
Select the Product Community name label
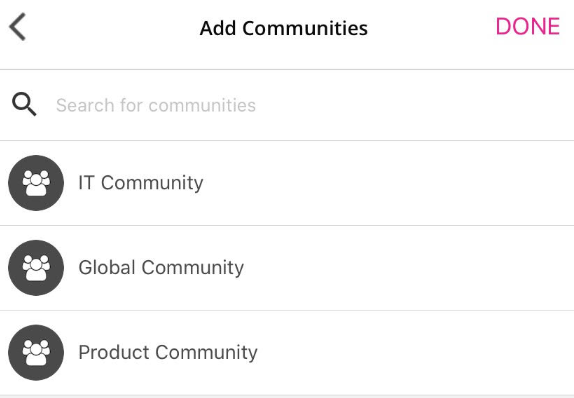click(168, 353)
